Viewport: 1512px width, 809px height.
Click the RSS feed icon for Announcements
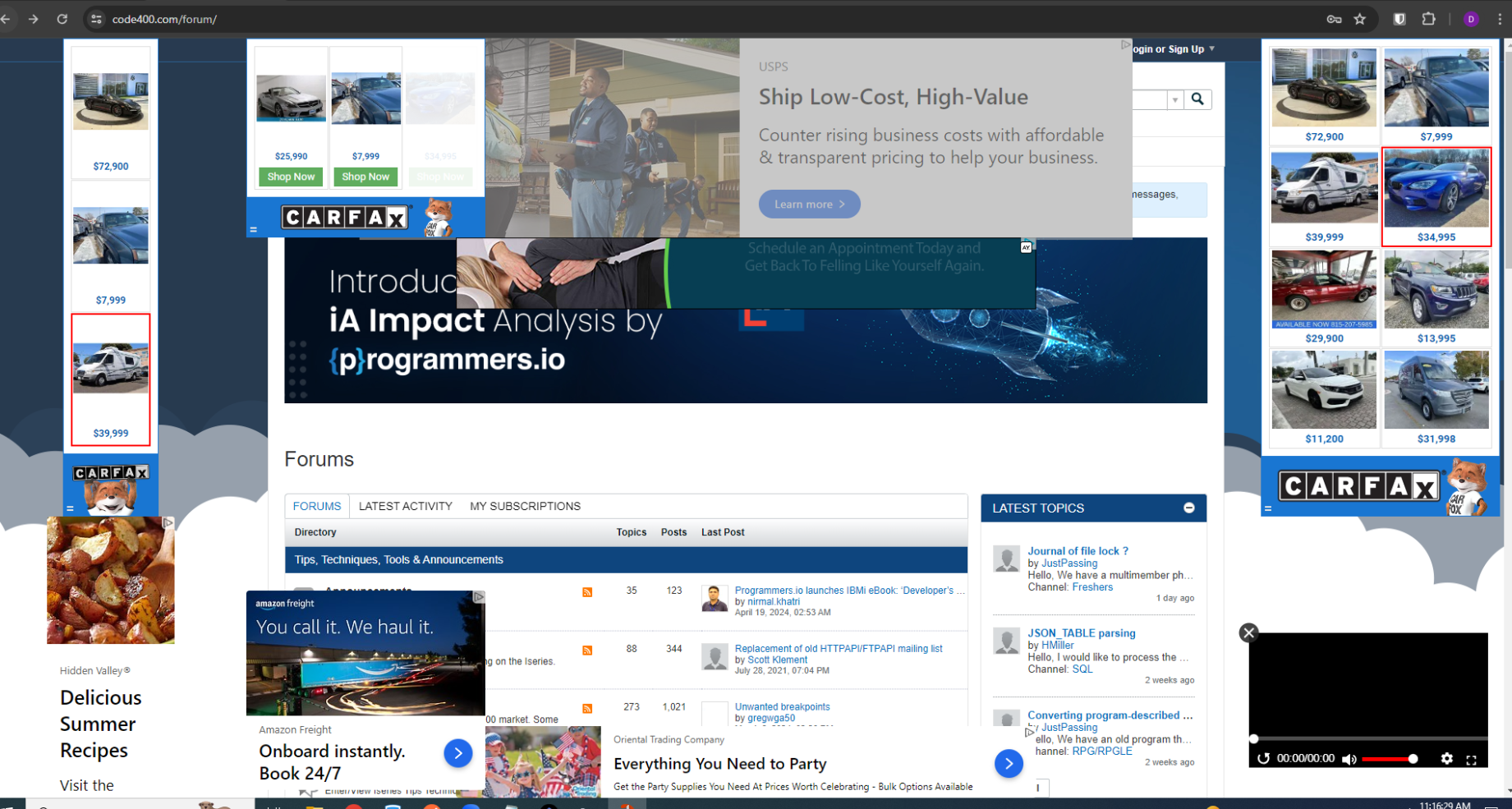(587, 592)
